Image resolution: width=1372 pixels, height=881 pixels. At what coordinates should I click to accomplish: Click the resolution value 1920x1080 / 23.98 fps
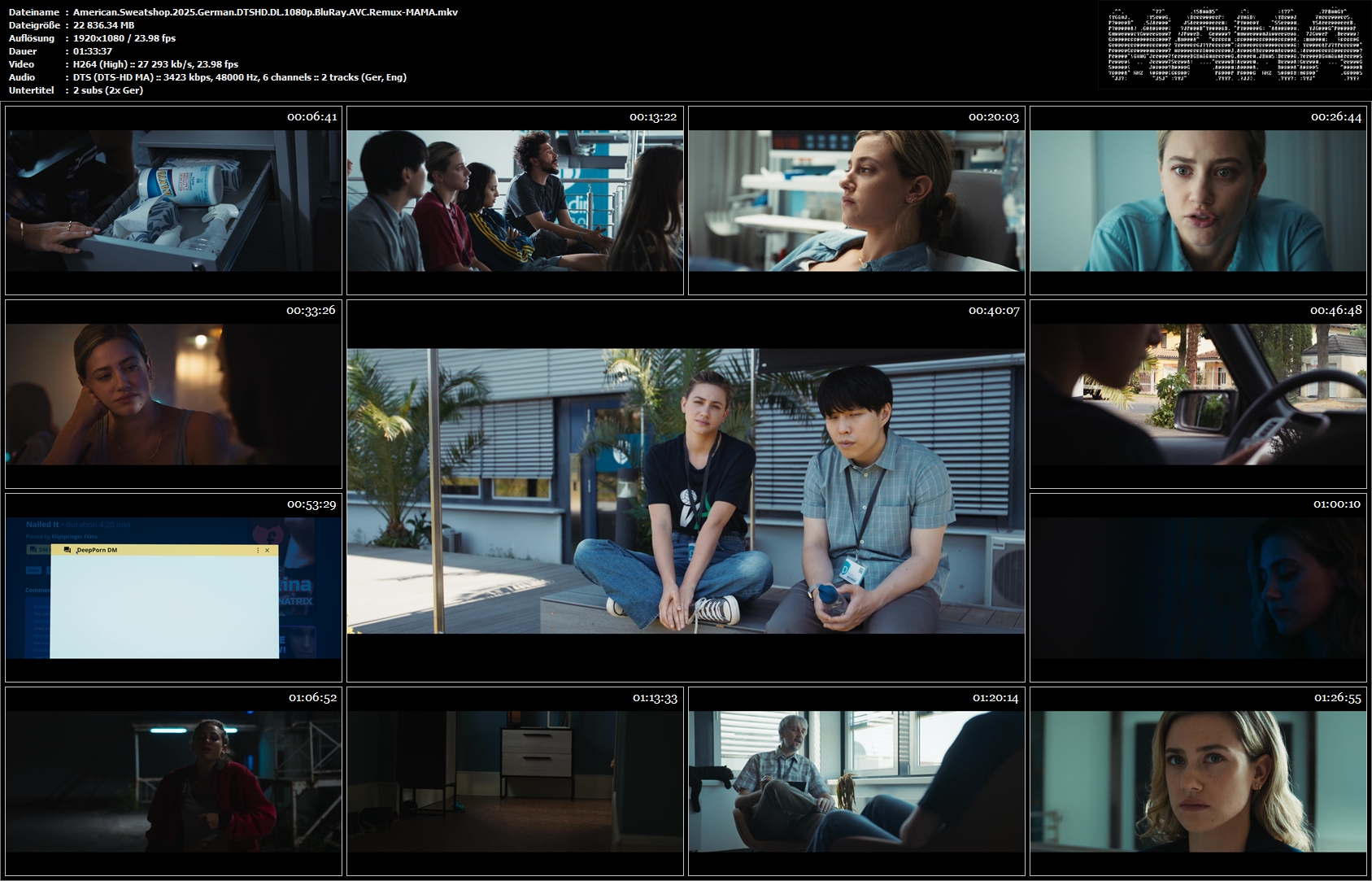coord(124,38)
